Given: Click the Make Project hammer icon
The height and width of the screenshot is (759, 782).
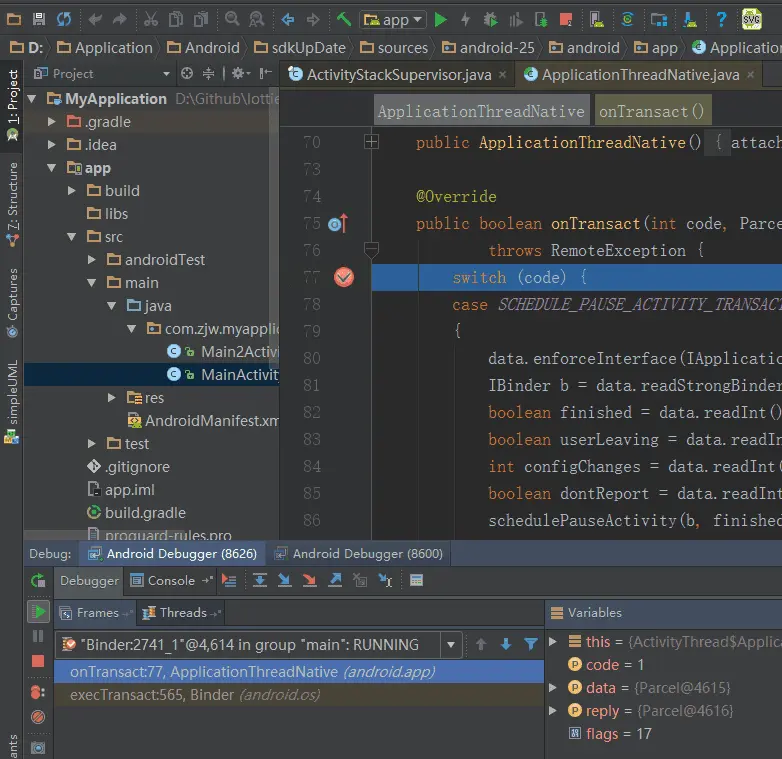Looking at the screenshot, I should [343, 19].
